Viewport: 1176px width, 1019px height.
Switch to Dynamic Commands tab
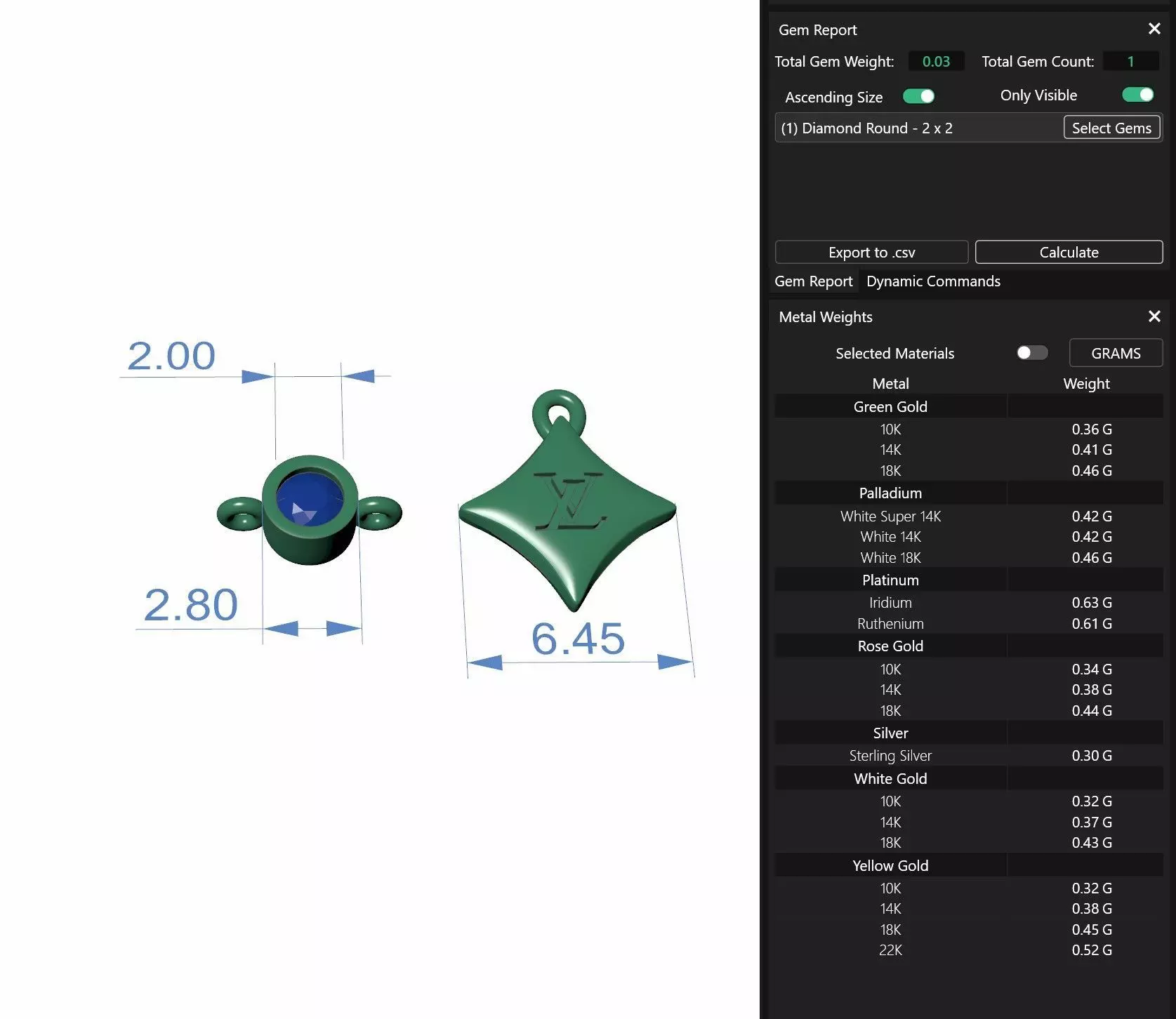(933, 281)
